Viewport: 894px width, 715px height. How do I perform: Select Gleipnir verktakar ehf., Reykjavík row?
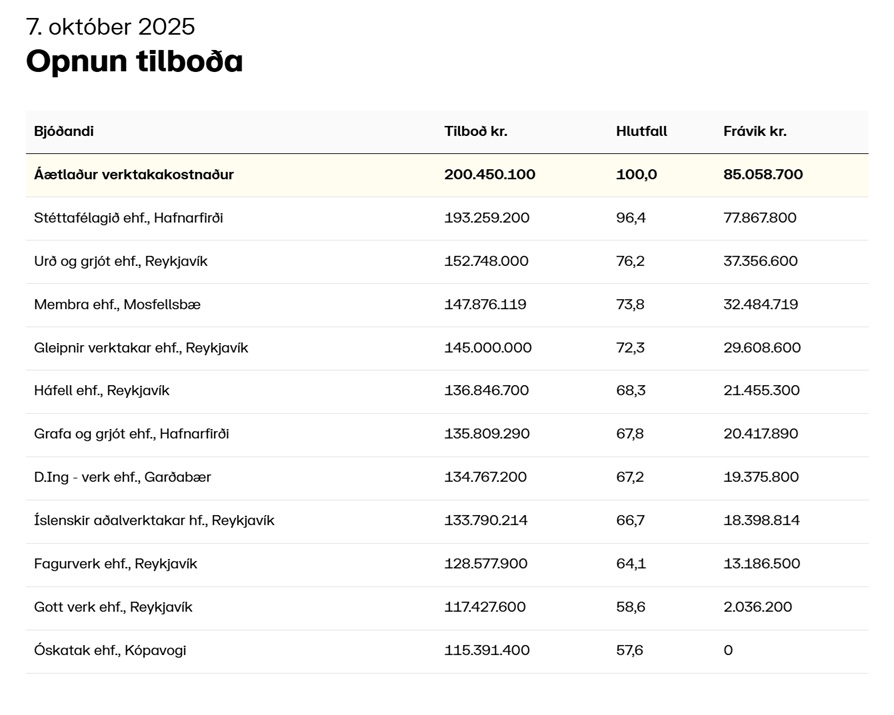click(141, 348)
